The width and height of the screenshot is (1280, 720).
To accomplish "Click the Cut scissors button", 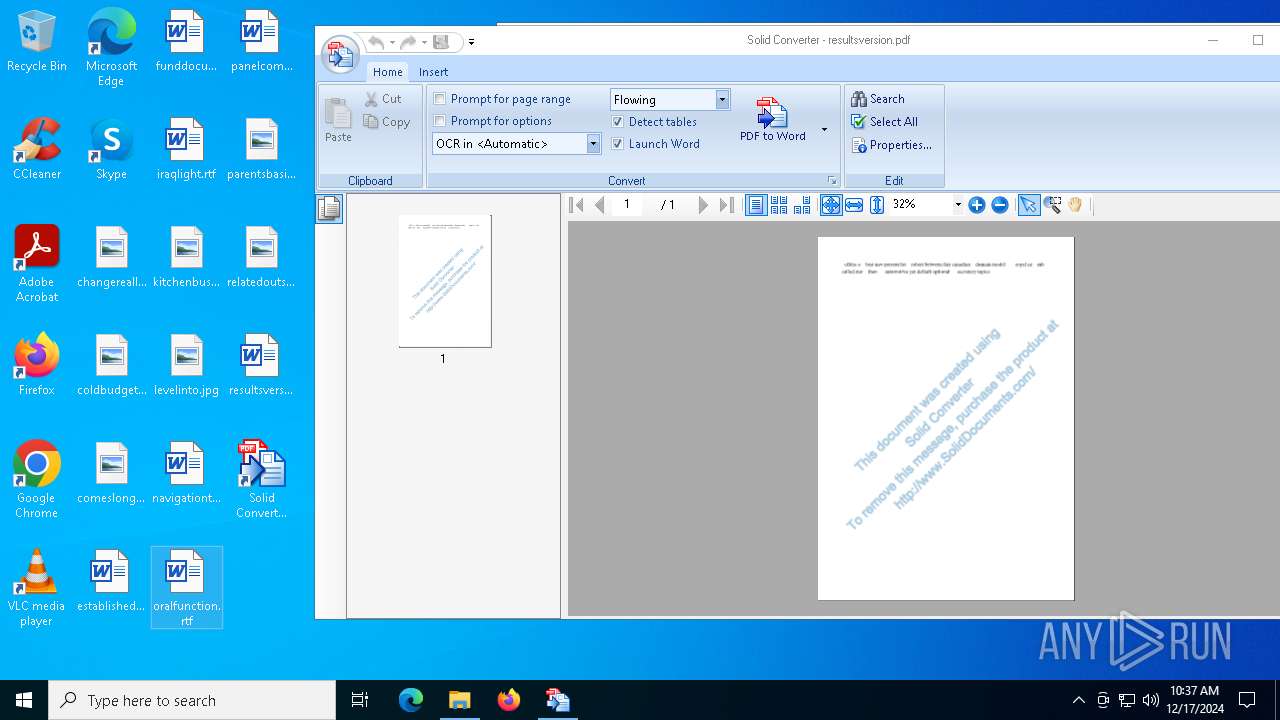I will (x=383, y=99).
